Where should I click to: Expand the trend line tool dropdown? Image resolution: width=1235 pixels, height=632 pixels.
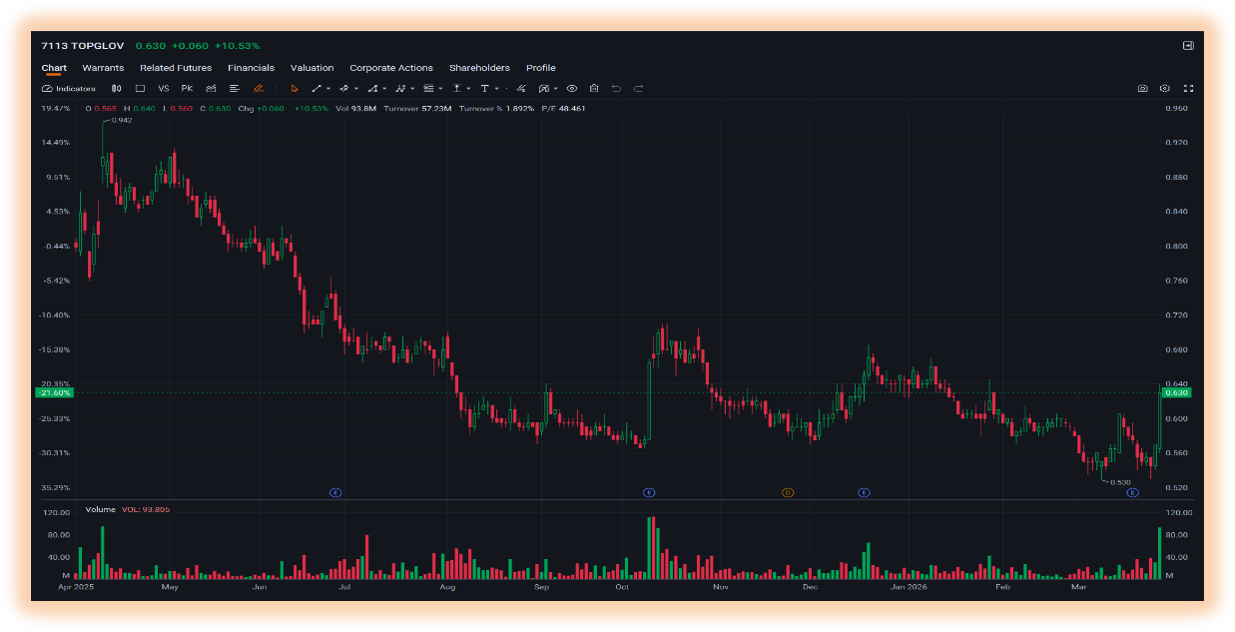pyautogui.click(x=328, y=89)
